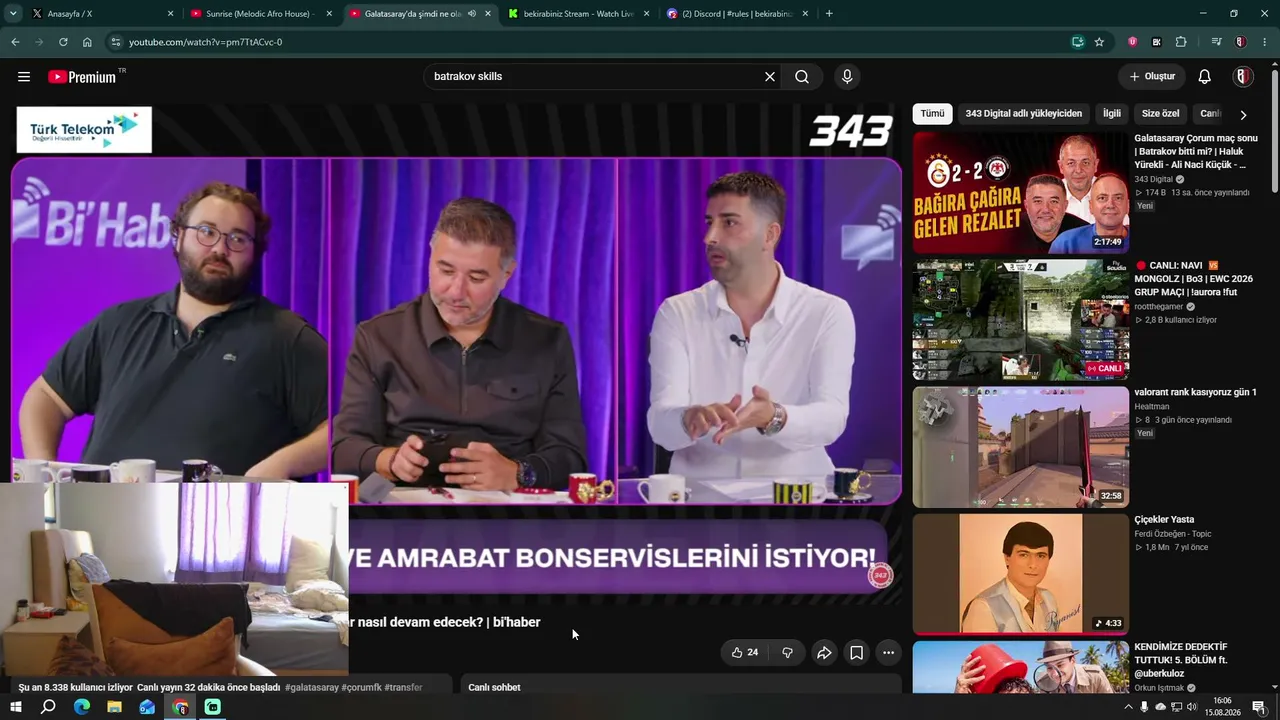The image size is (1280, 720).
Task: Open YouTube notifications bell
Action: (x=1205, y=77)
